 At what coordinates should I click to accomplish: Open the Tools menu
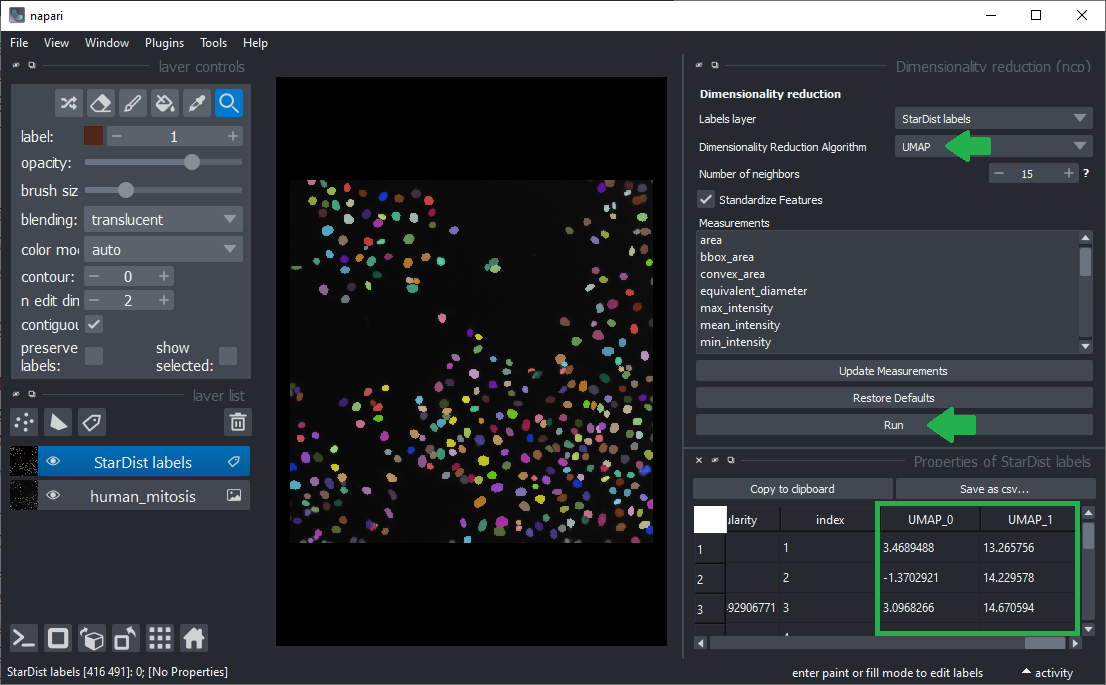click(x=213, y=43)
